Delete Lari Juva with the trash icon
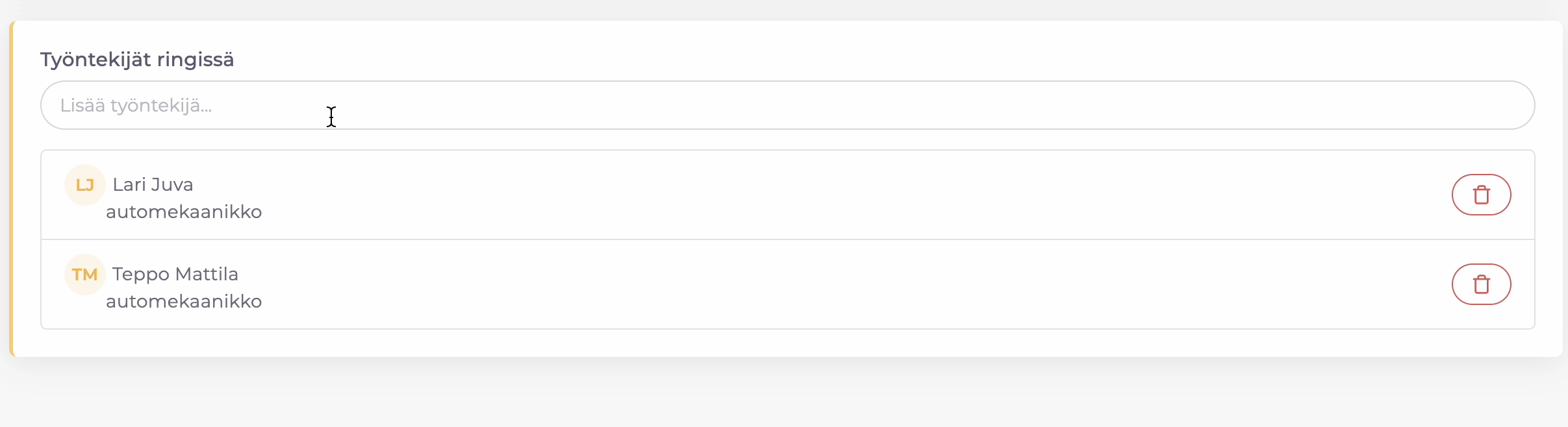The height and width of the screenshot is (427, 1568). click(1481, 195)
